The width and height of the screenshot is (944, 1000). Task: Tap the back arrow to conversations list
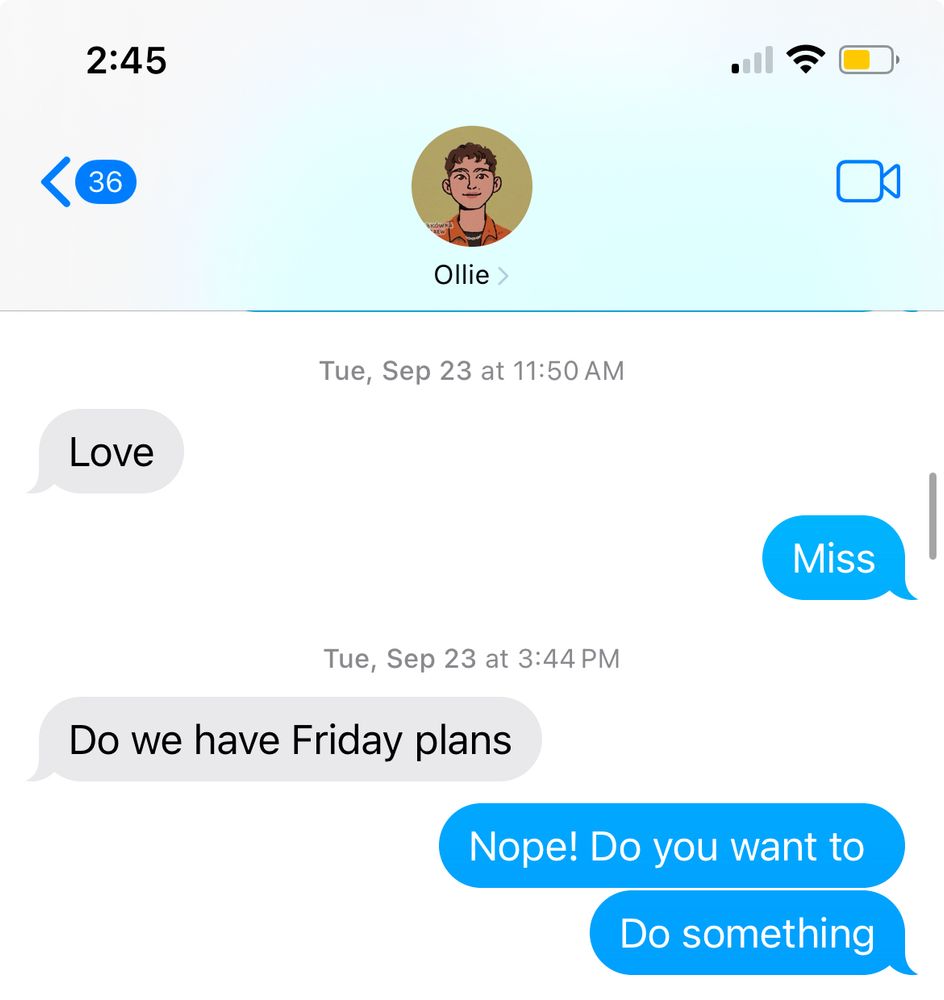(x=56, y=182)
